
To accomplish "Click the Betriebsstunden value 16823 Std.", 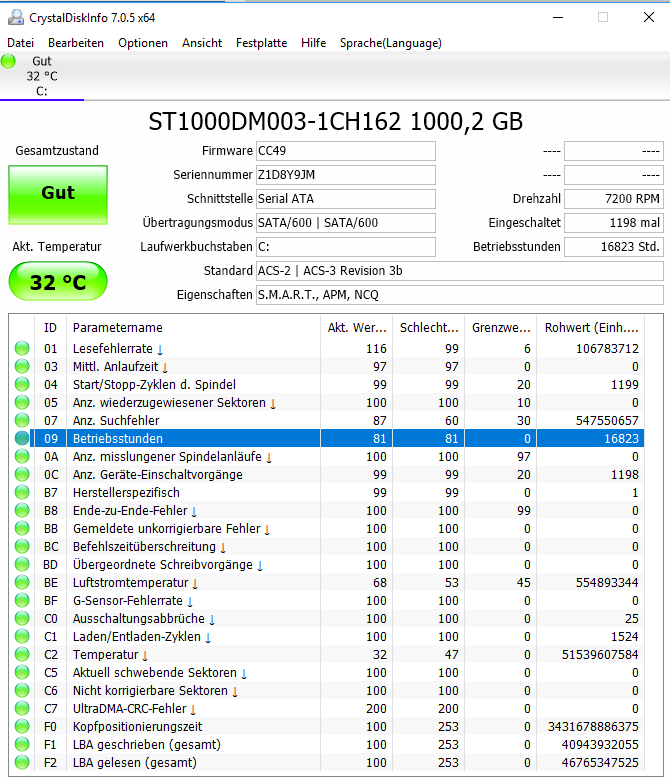I will (614, 247).
